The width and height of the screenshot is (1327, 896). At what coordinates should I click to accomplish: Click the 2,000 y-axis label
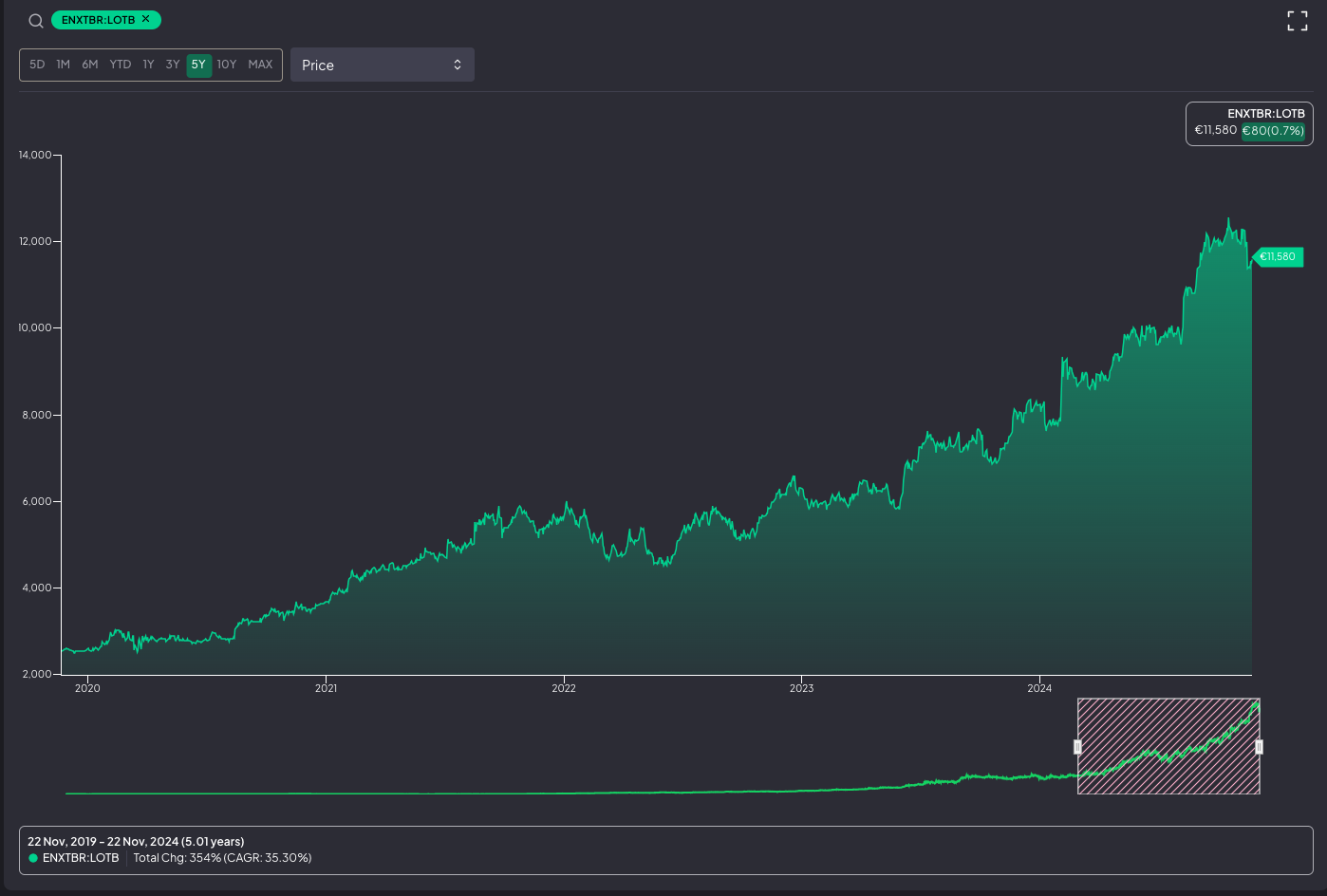point(37,674)
